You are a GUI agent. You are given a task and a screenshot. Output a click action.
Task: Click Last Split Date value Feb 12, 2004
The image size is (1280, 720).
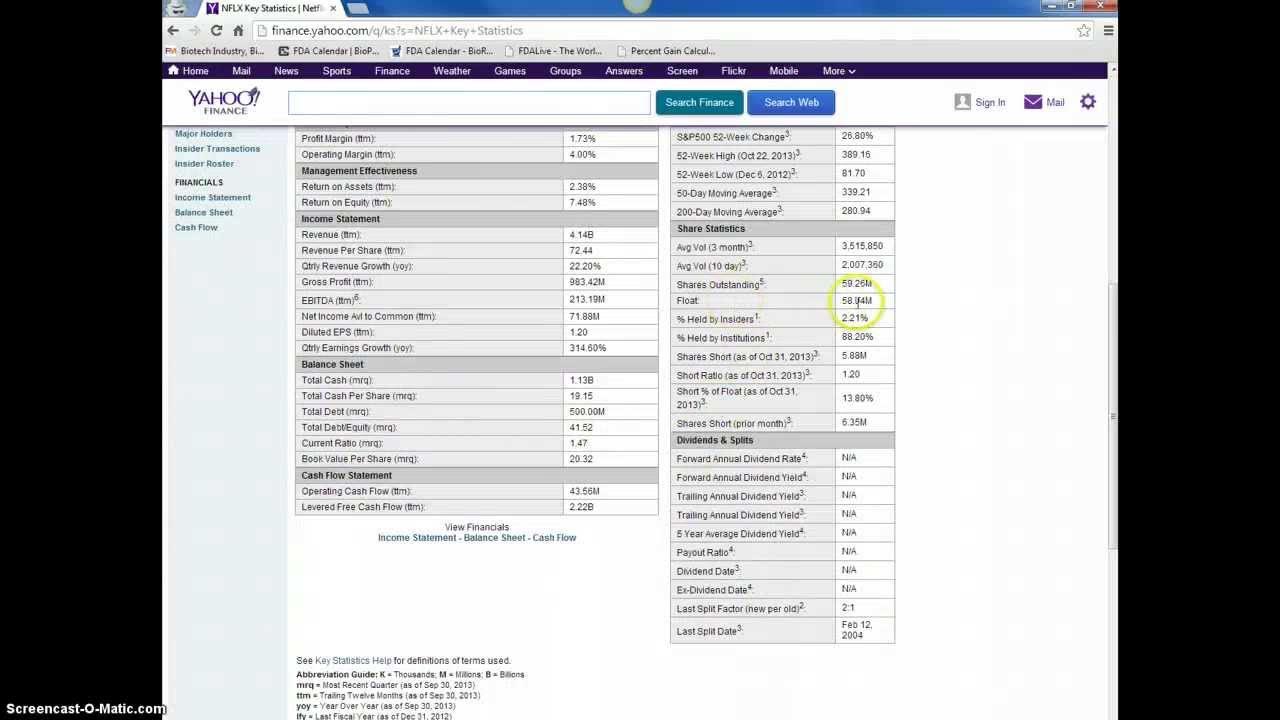(865, 630)
